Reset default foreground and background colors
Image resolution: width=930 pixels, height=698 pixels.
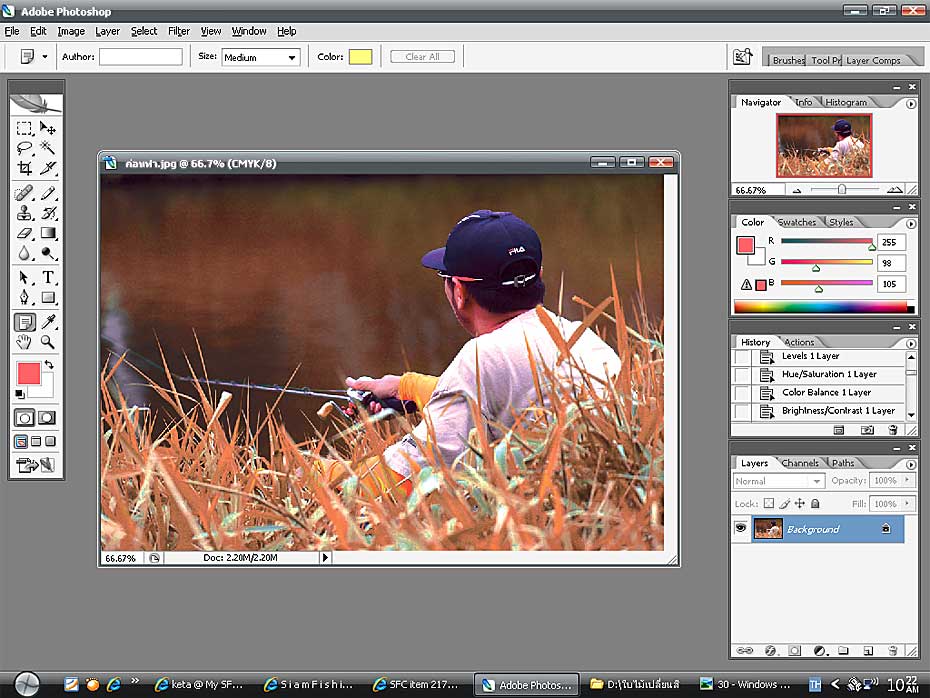pos(20,394)
